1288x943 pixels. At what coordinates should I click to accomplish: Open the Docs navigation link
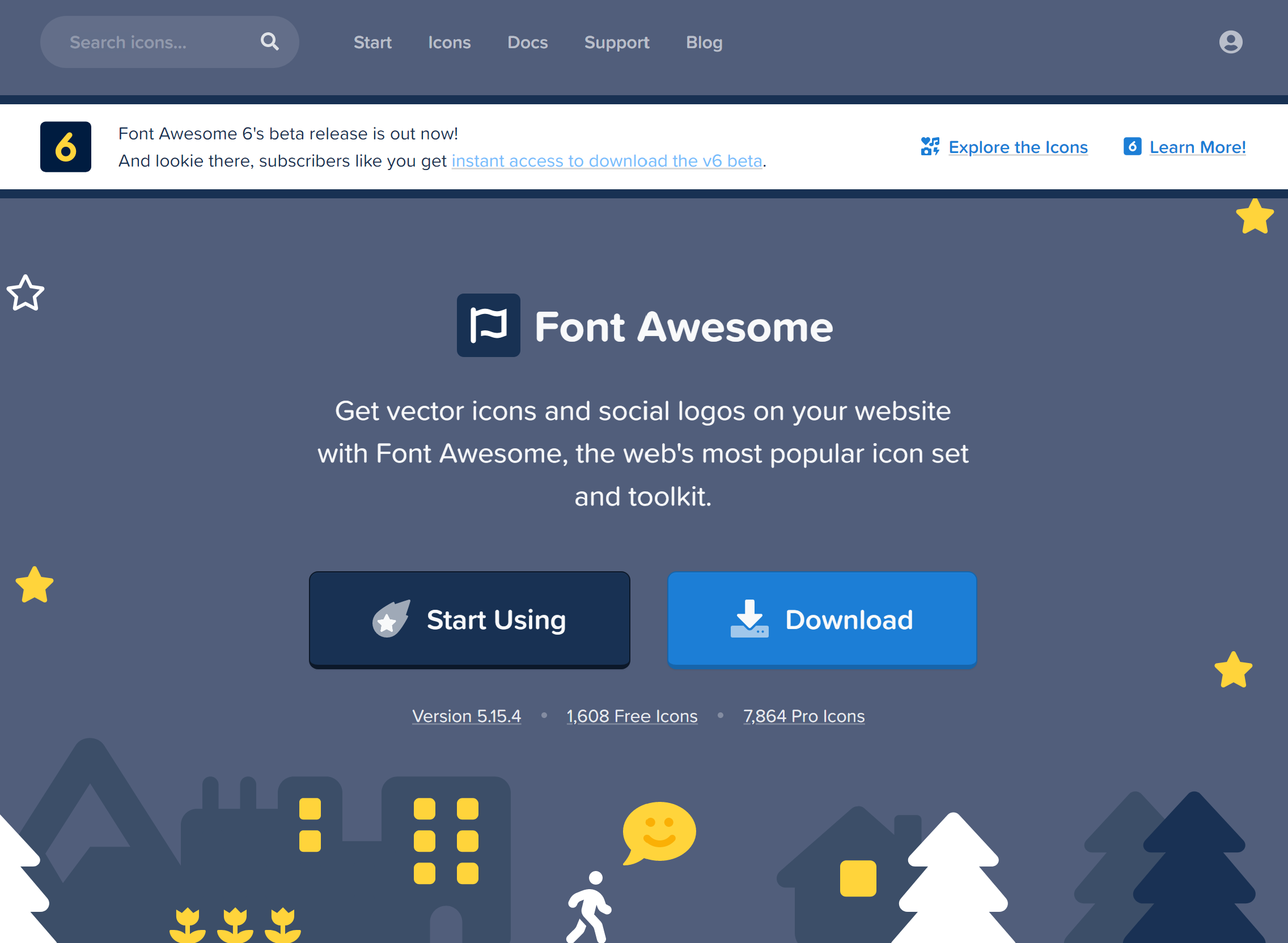pyautogui.click(x=527, y=43)
